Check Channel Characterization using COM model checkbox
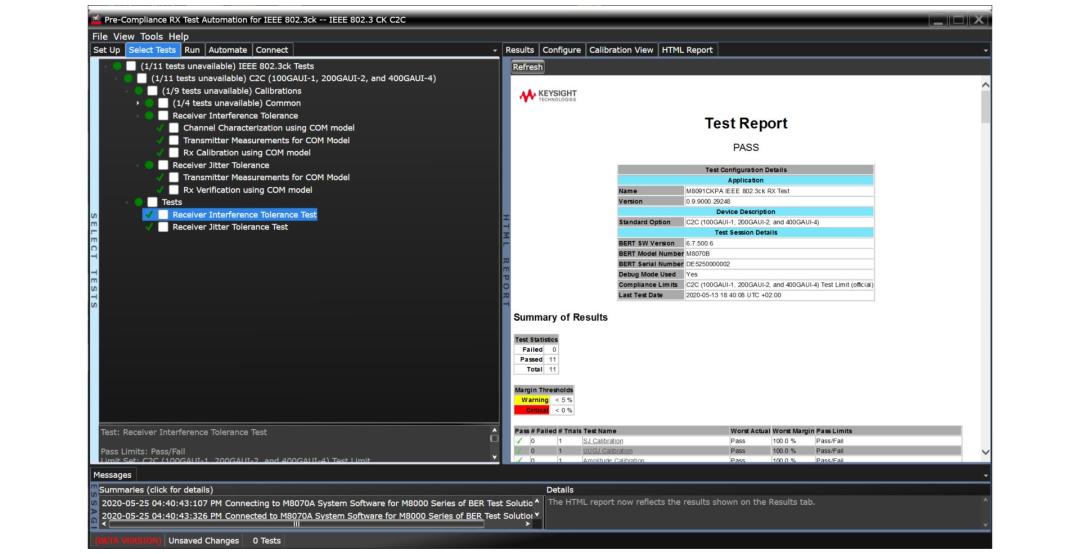This screenshot has height=554, width=1080. pos(174,127)
